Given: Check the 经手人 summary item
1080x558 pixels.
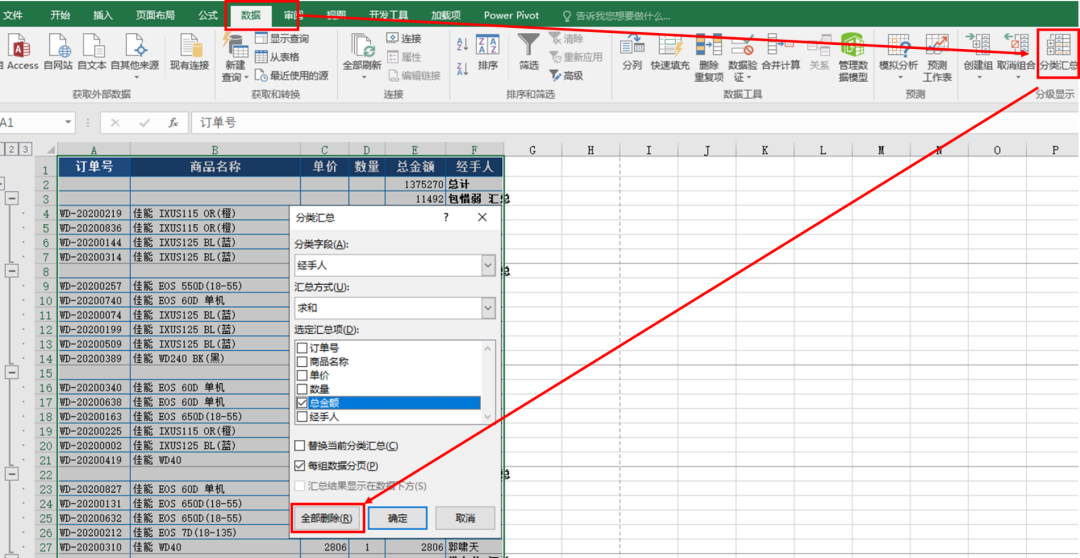Looking at the screenshot, I should coord(302,417).
